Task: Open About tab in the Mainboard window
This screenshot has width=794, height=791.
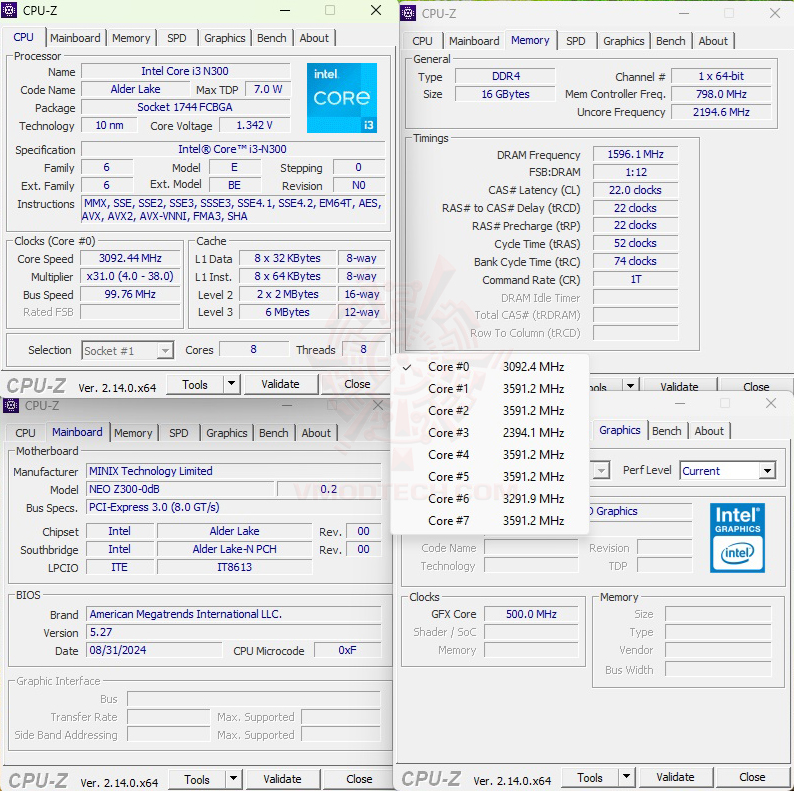Action: coord(316,433)
